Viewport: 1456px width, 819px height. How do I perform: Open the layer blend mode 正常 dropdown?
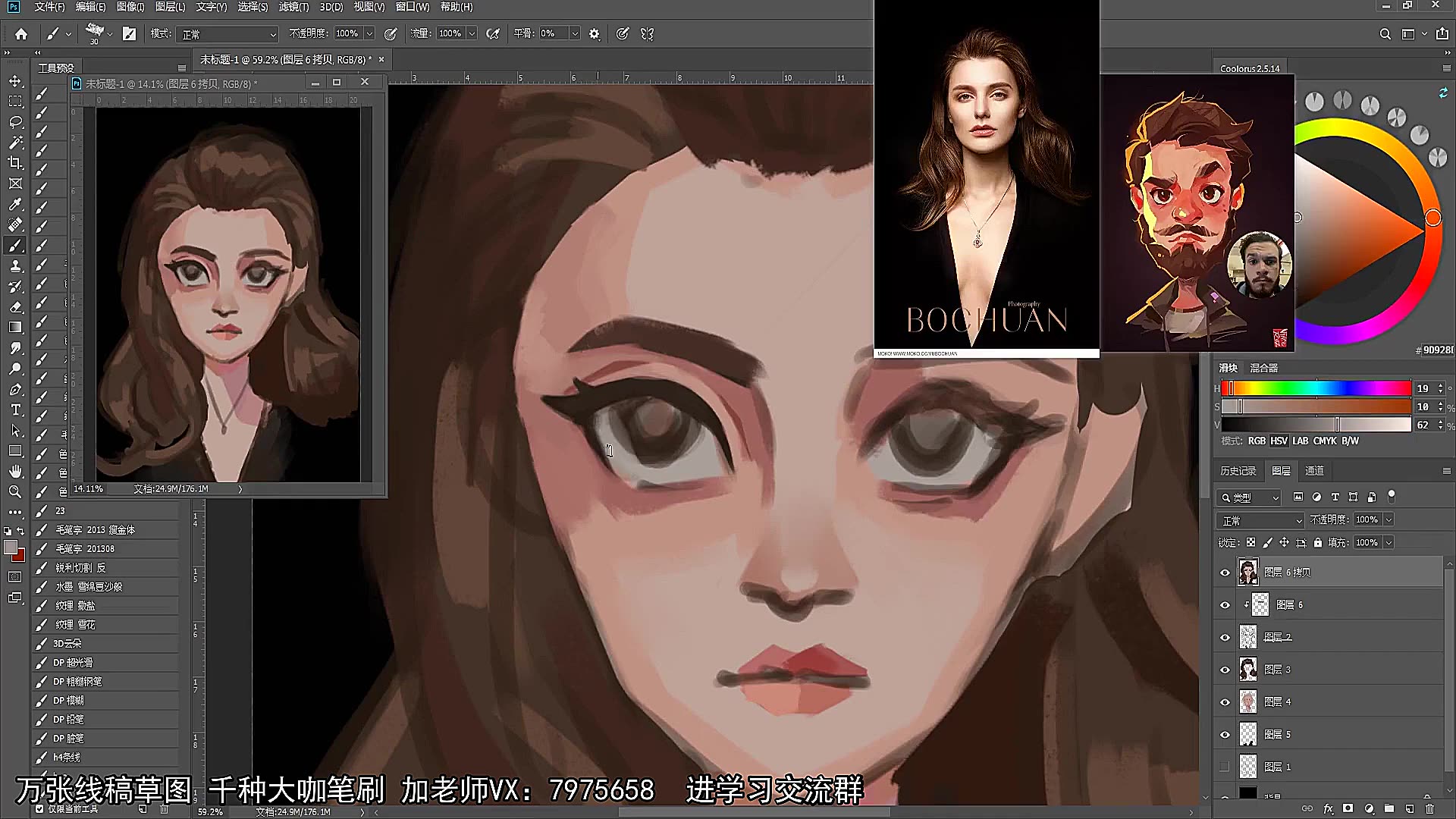1260,520
